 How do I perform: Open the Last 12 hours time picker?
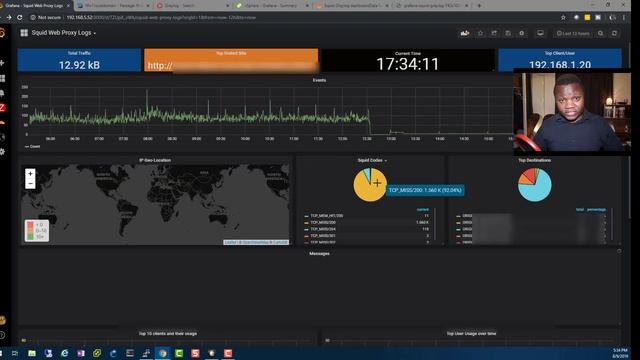[573, 33]
